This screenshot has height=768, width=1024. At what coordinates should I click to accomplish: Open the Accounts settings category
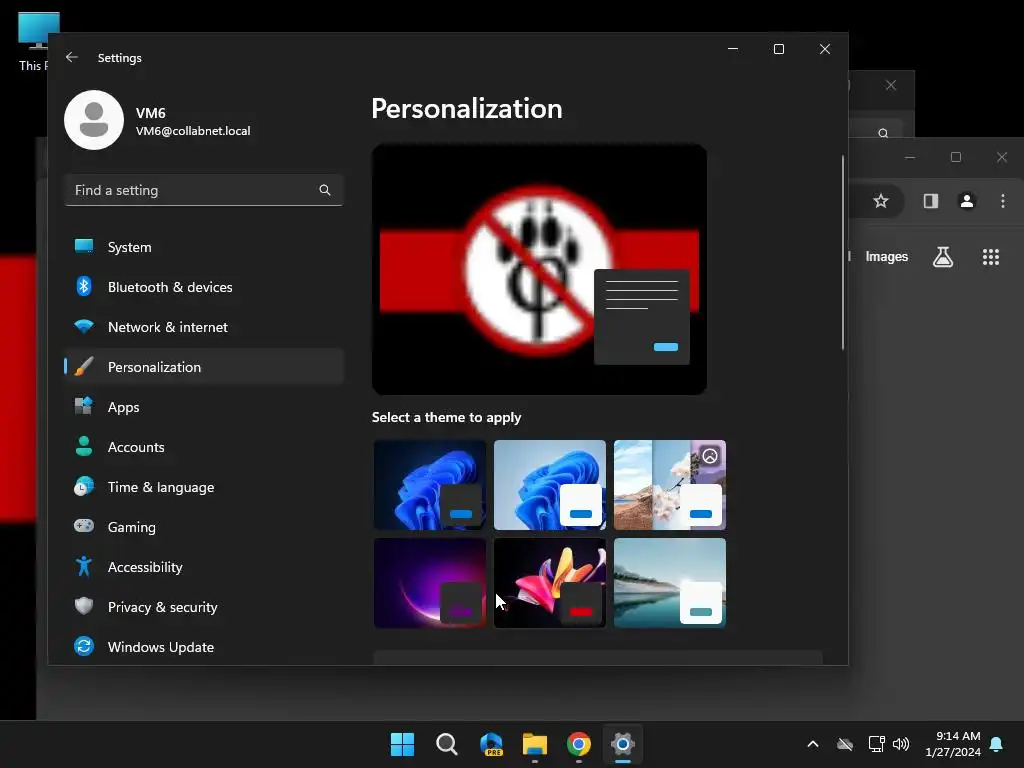coord(204,447)
